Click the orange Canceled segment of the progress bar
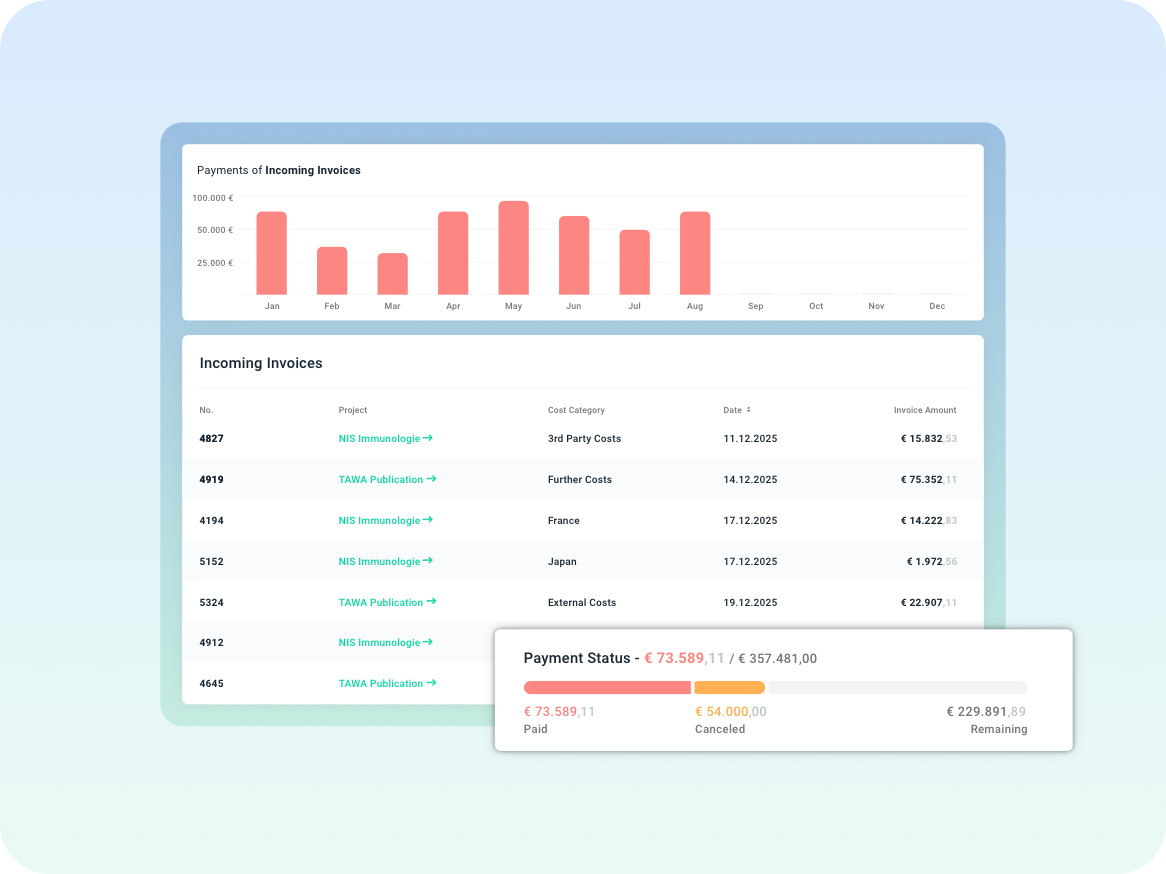Image resolution: width=1166 pixels, height=874 pixels. [x=731, y=687]
